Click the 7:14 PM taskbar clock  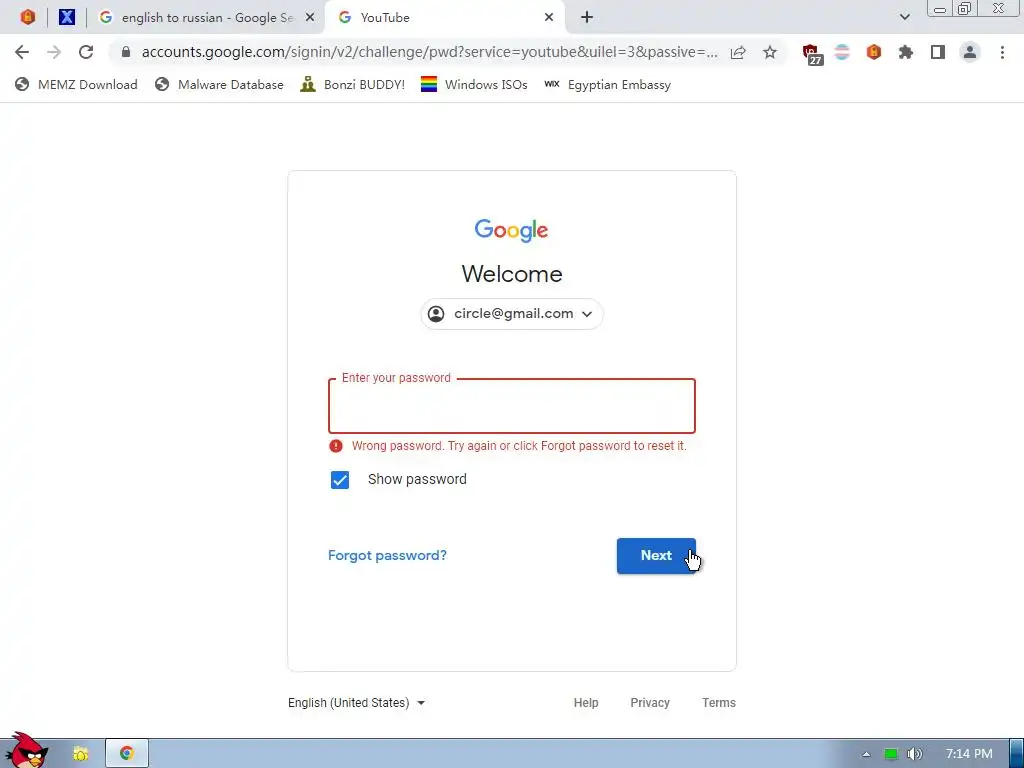click(969, 754)
